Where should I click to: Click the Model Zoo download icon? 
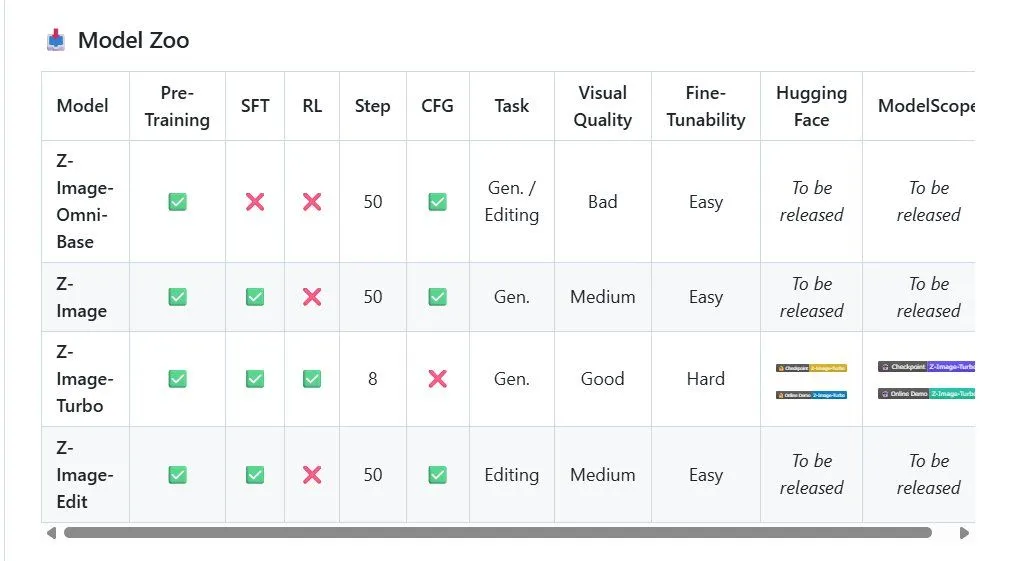click(56, 40)
